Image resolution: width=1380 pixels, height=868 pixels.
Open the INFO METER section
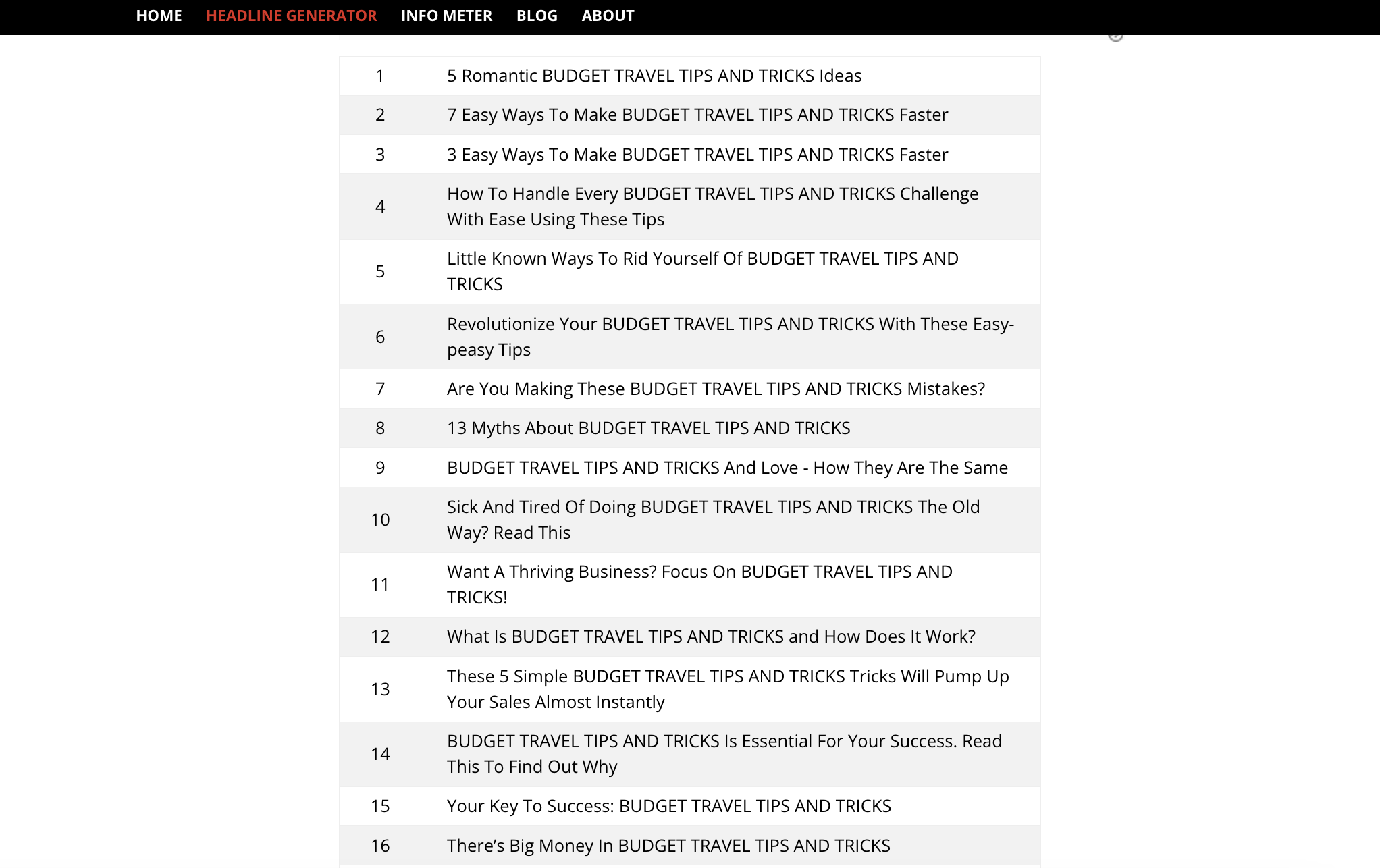tap(446, 15)
